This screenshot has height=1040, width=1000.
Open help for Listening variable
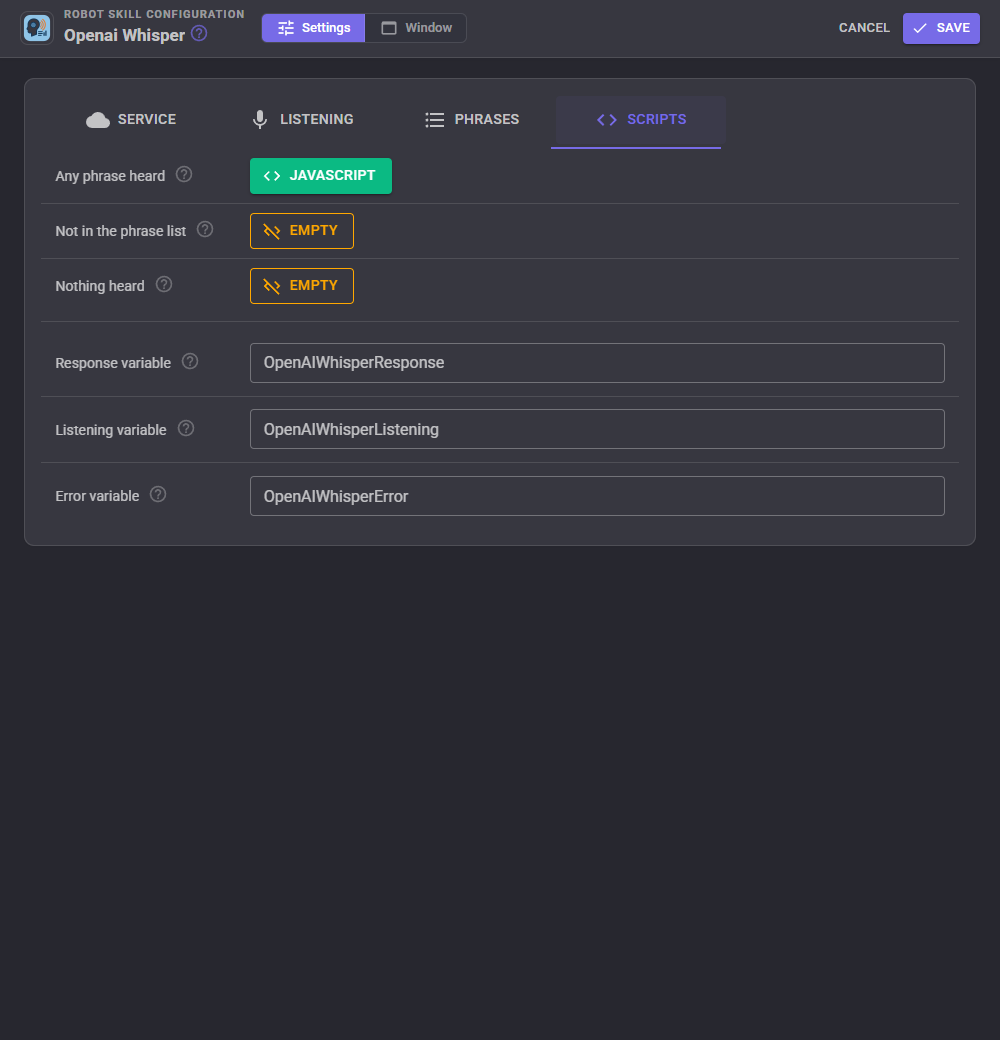click(186, 428)
